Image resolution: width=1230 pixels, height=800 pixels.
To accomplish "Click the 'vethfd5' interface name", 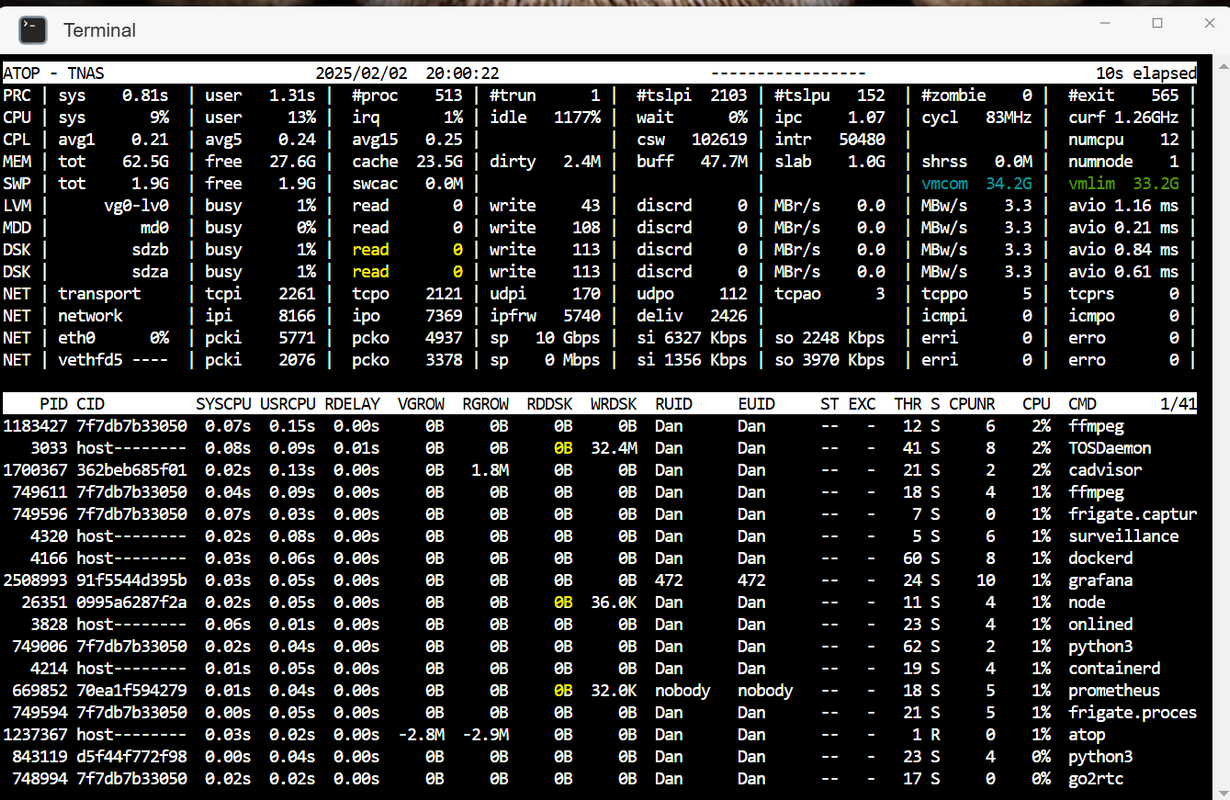I will tap(90, 359).
